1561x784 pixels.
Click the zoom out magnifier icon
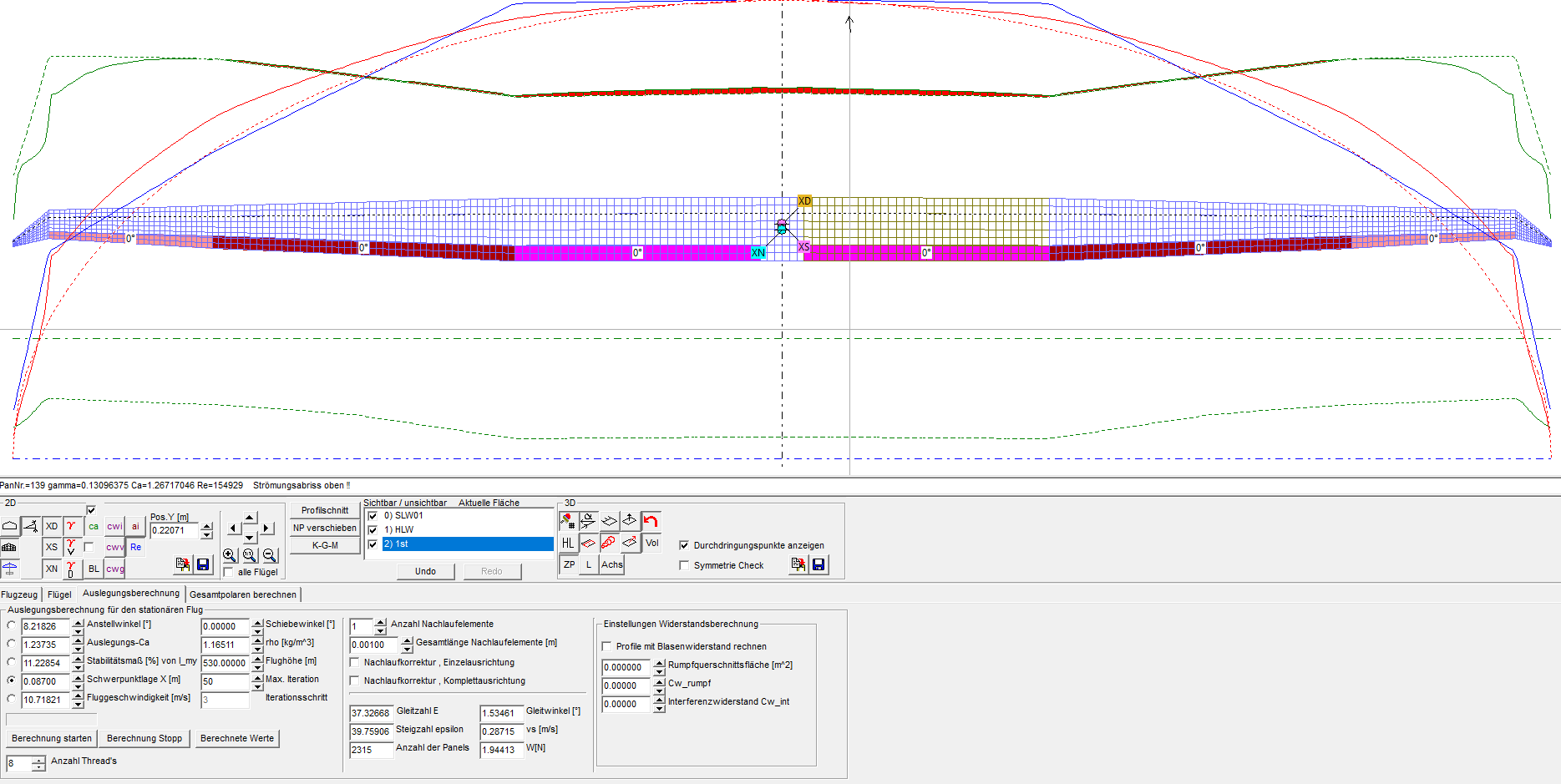click(270, 555)
